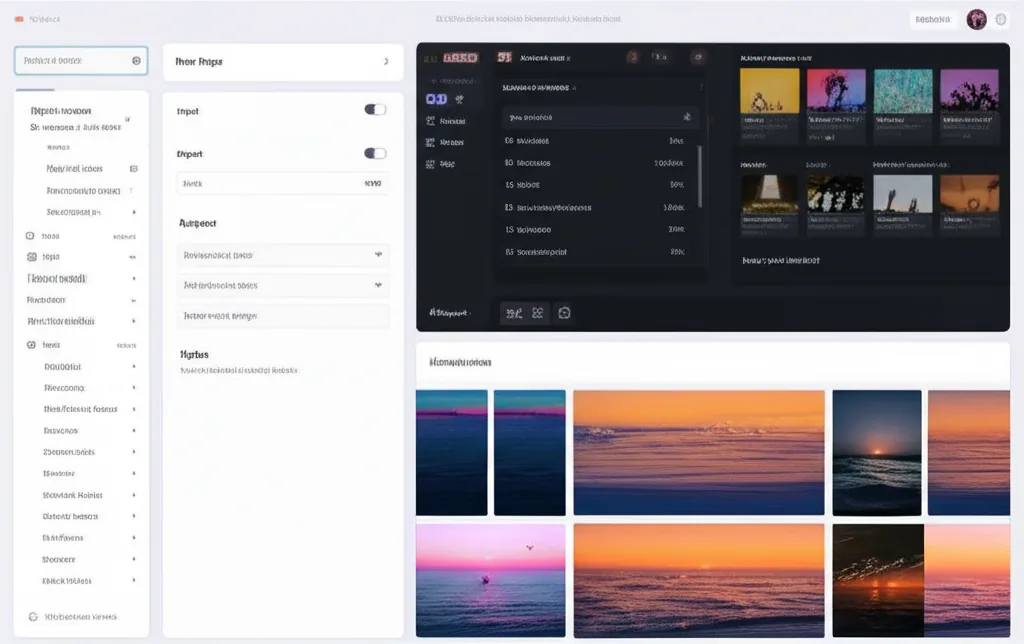
Task: Open the first dropdown in the middle settings panel
Action: pos(283,255)
